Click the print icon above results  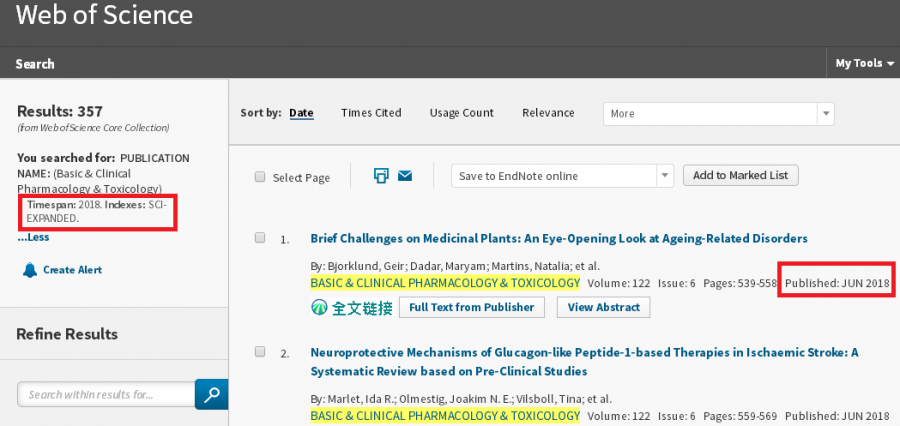point(381,176)
